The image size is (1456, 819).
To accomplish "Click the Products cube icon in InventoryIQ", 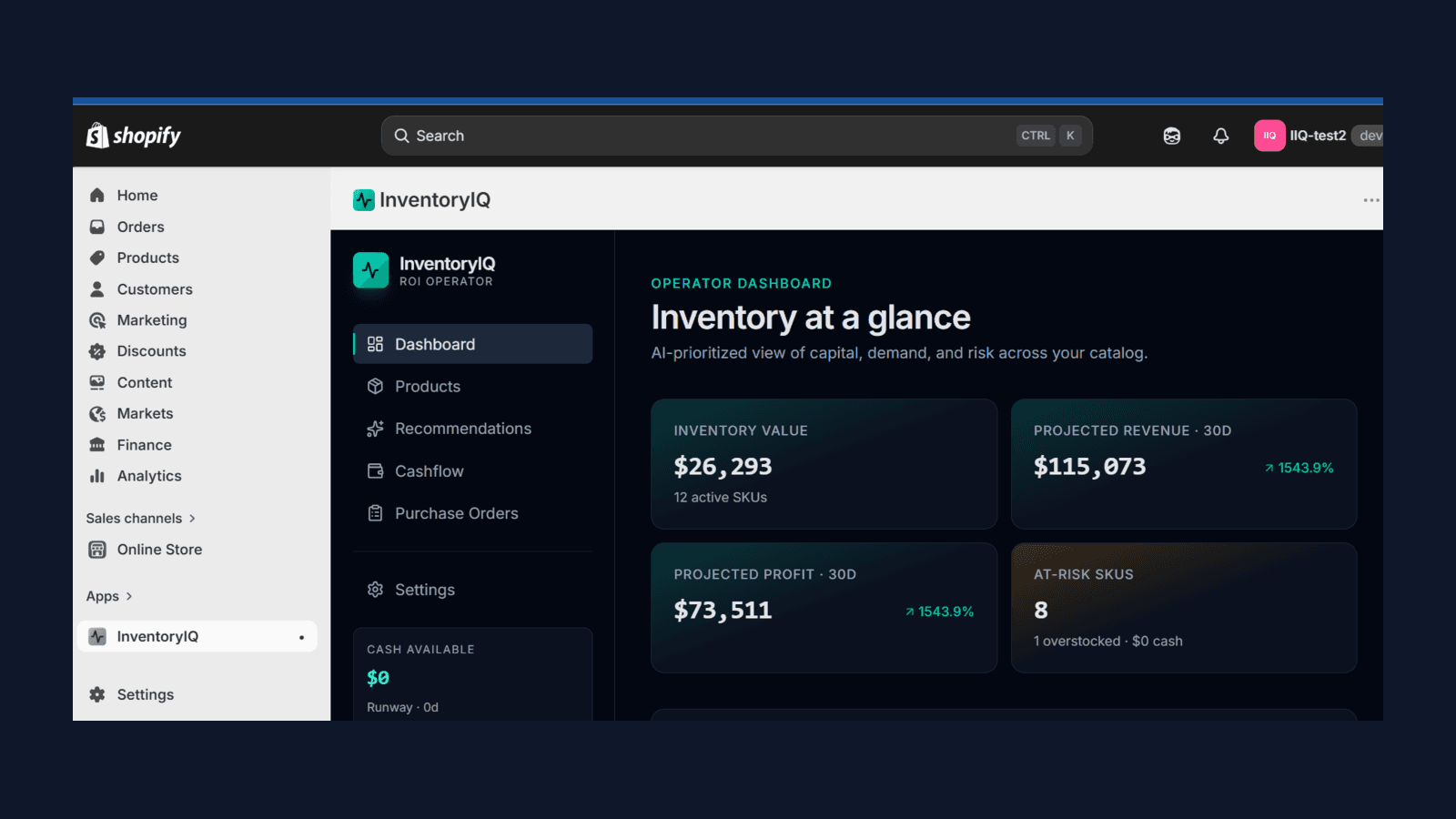I will 375,387.
